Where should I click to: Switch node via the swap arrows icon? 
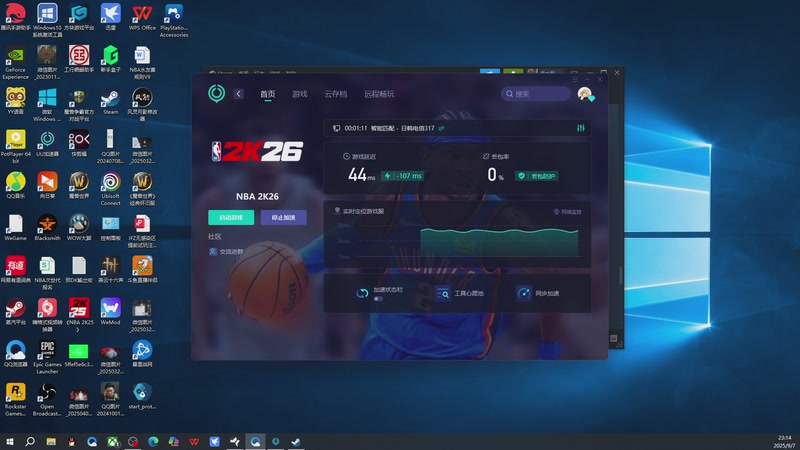pyautogui.click(x=441, y=128)
